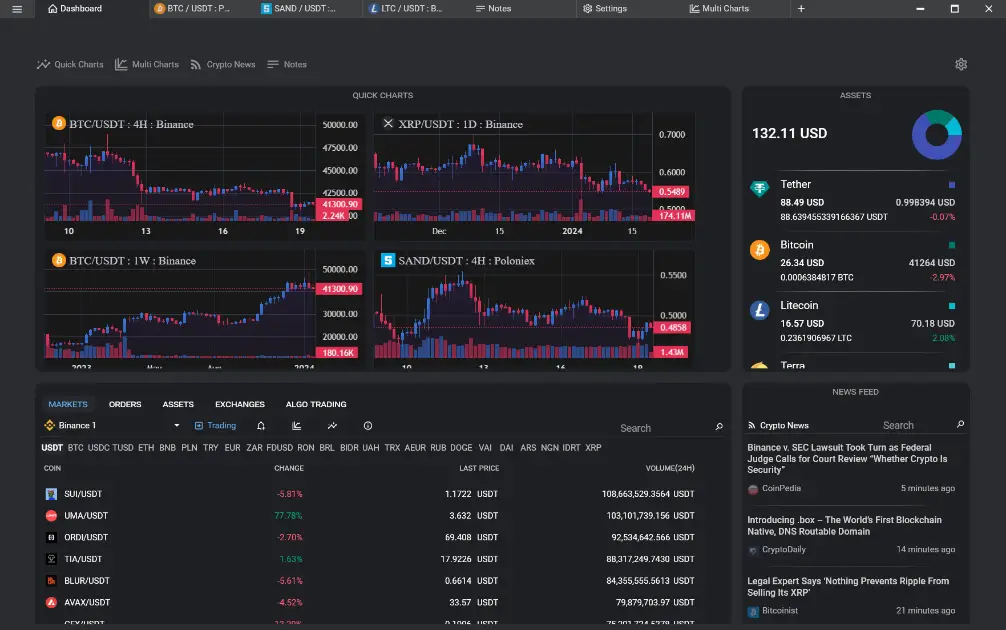Add a new tab with plus icon
Image resolution: width=1006 pixels, height=630 pixels.
pyautogui.click(x=800, y=9)
